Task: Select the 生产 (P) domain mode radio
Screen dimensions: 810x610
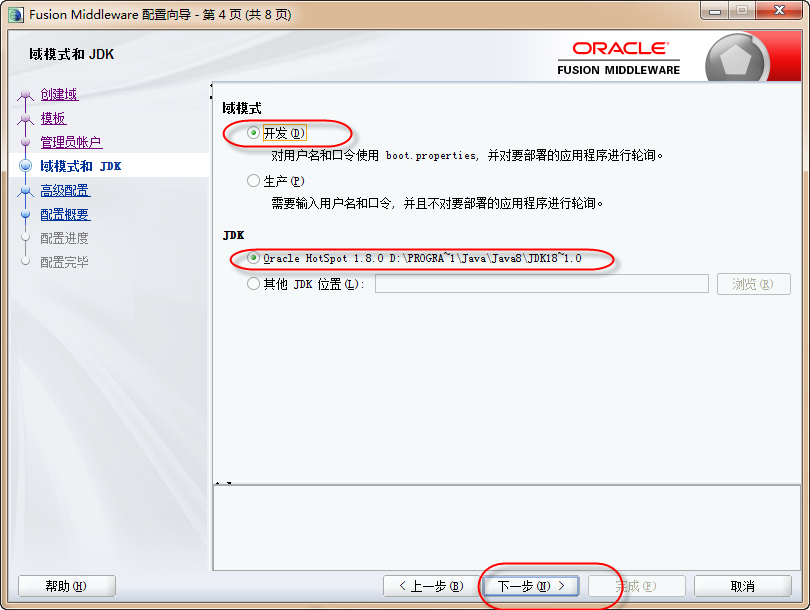Action: [253, 181]
